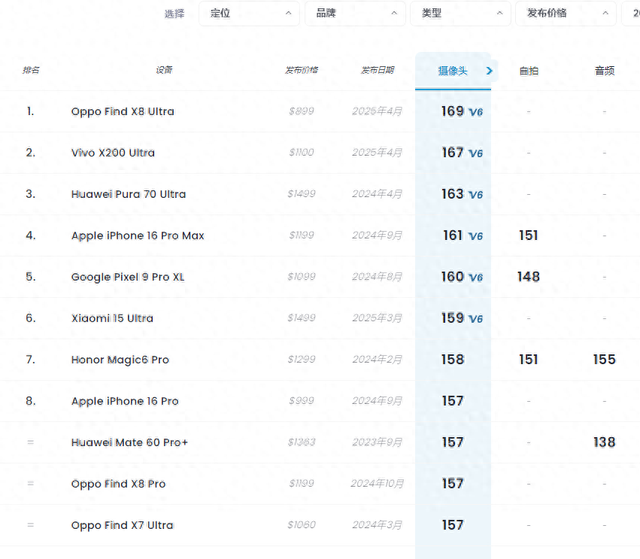Click camera score 169 for Oppo Find X8 Ultra
This screenshot has width=640, height=559.
[x=452, y=111]
